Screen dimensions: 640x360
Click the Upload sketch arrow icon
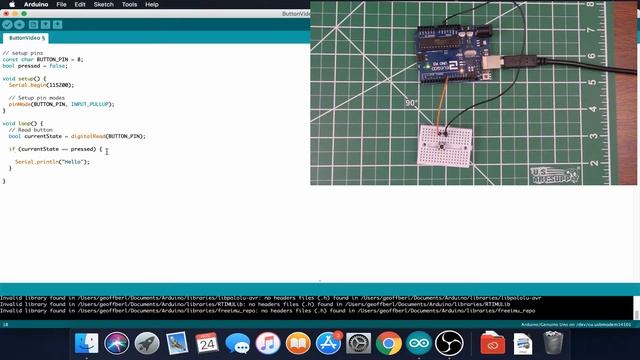coord(20,25)
